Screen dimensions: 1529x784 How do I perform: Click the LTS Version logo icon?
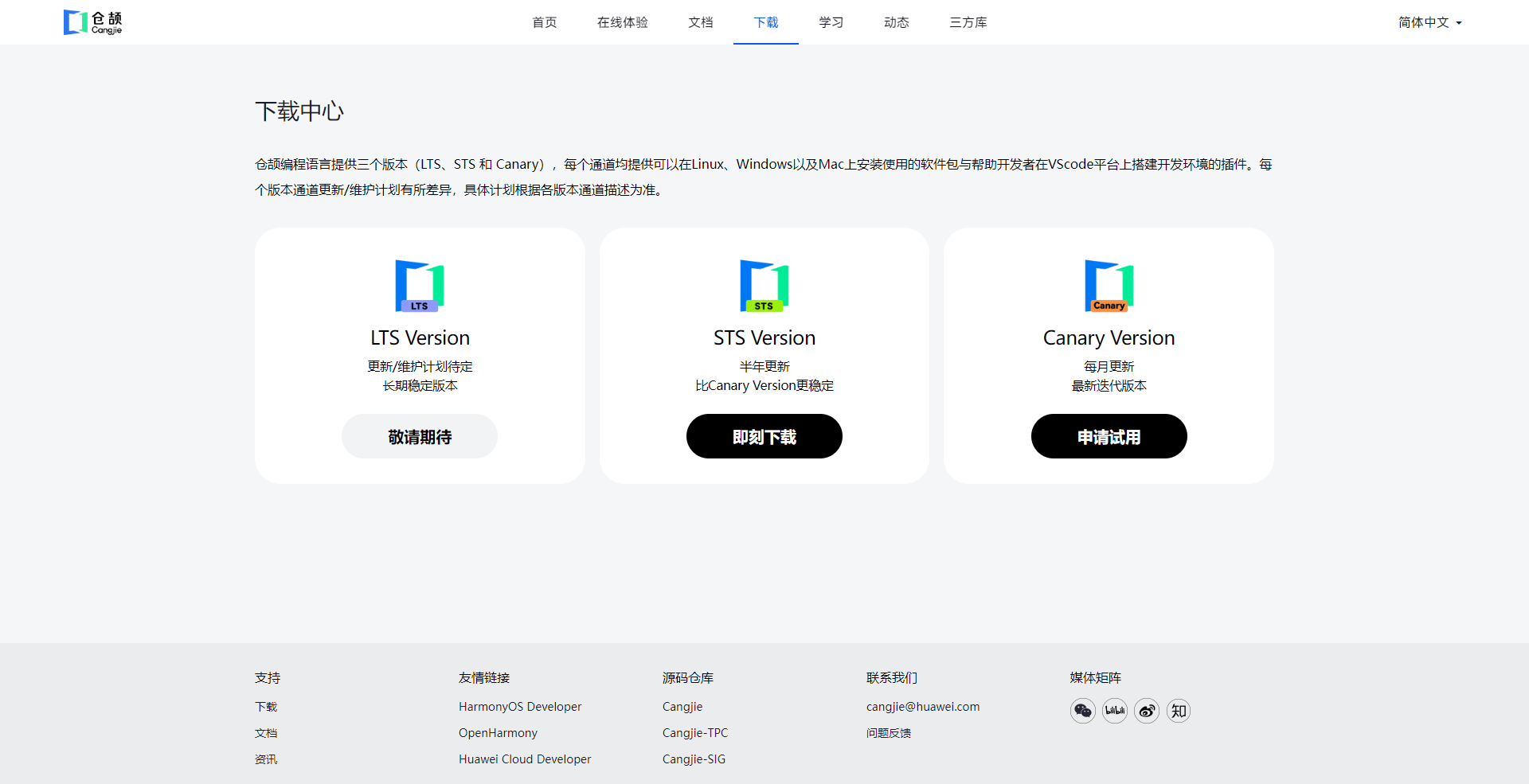(x=420, y=286)
